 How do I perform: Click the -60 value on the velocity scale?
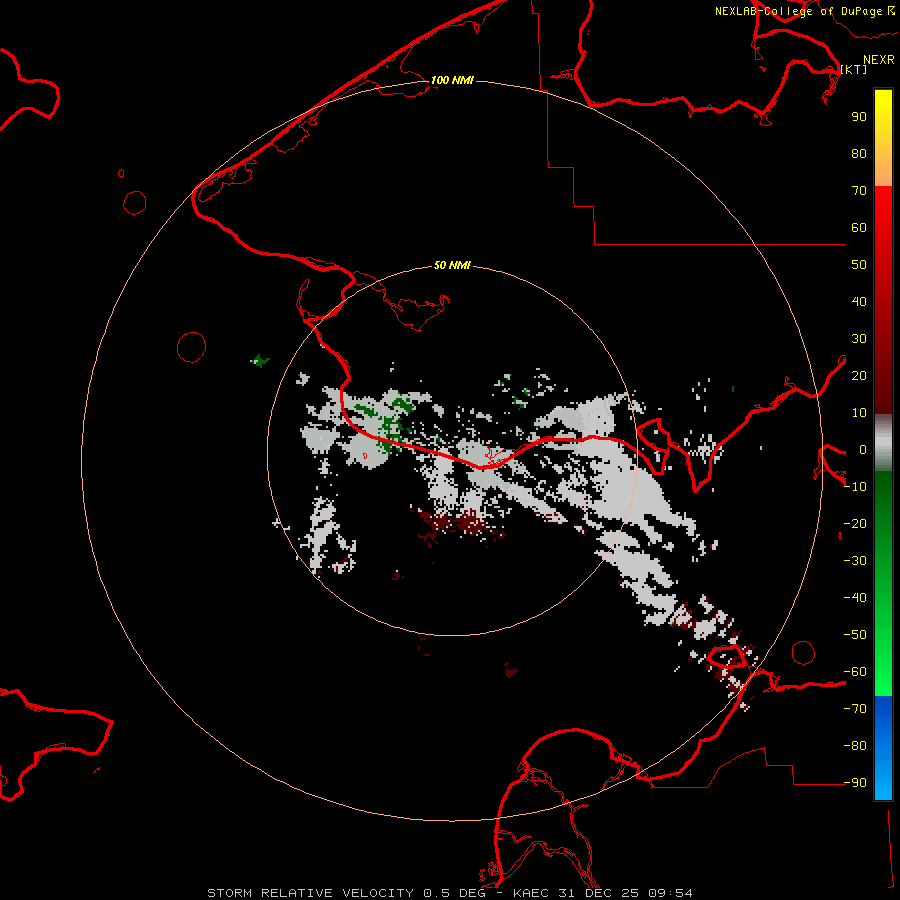[x=855, y=672]
